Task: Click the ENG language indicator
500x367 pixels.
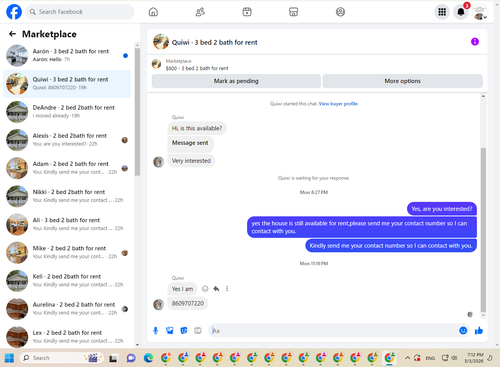Action: (430, 358)
